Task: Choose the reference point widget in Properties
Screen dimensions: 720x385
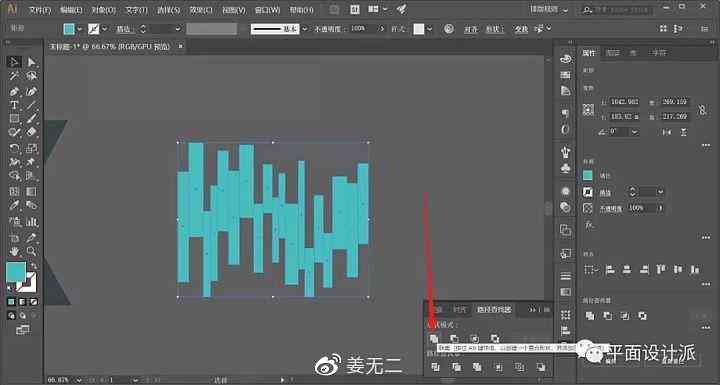Action: [x=588, y=109]
